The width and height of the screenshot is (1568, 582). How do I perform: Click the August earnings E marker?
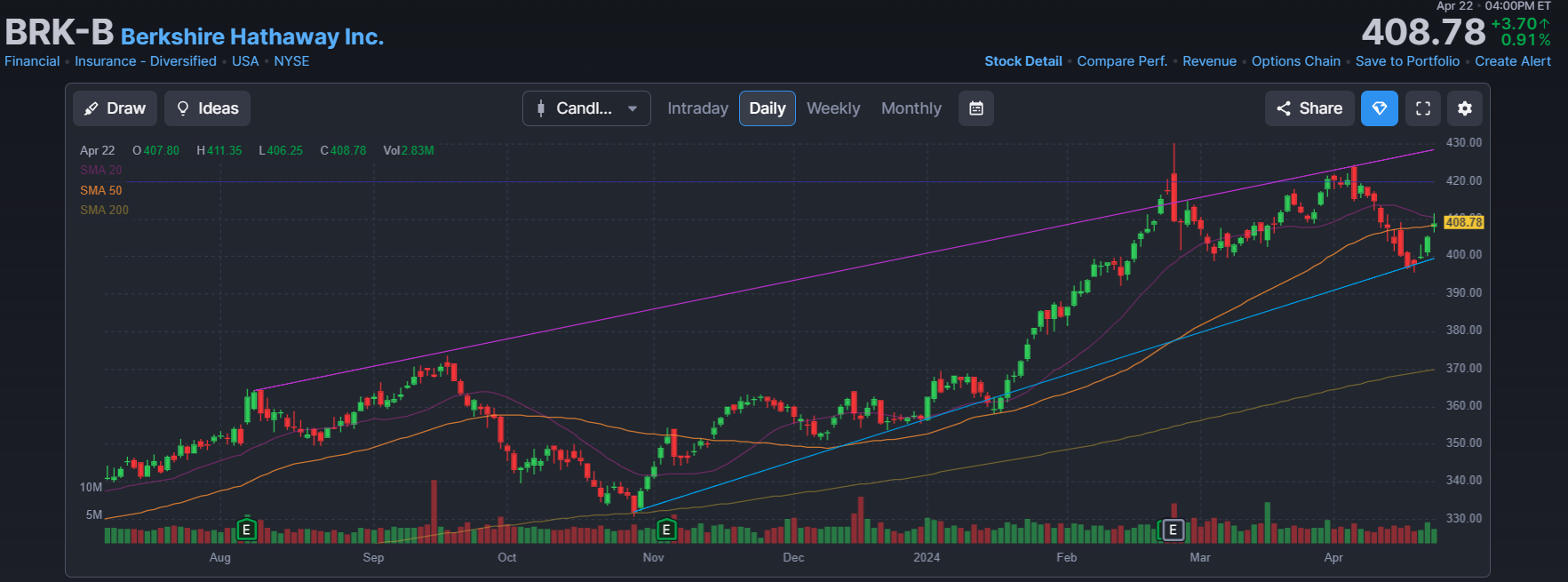tap(247, 530)
